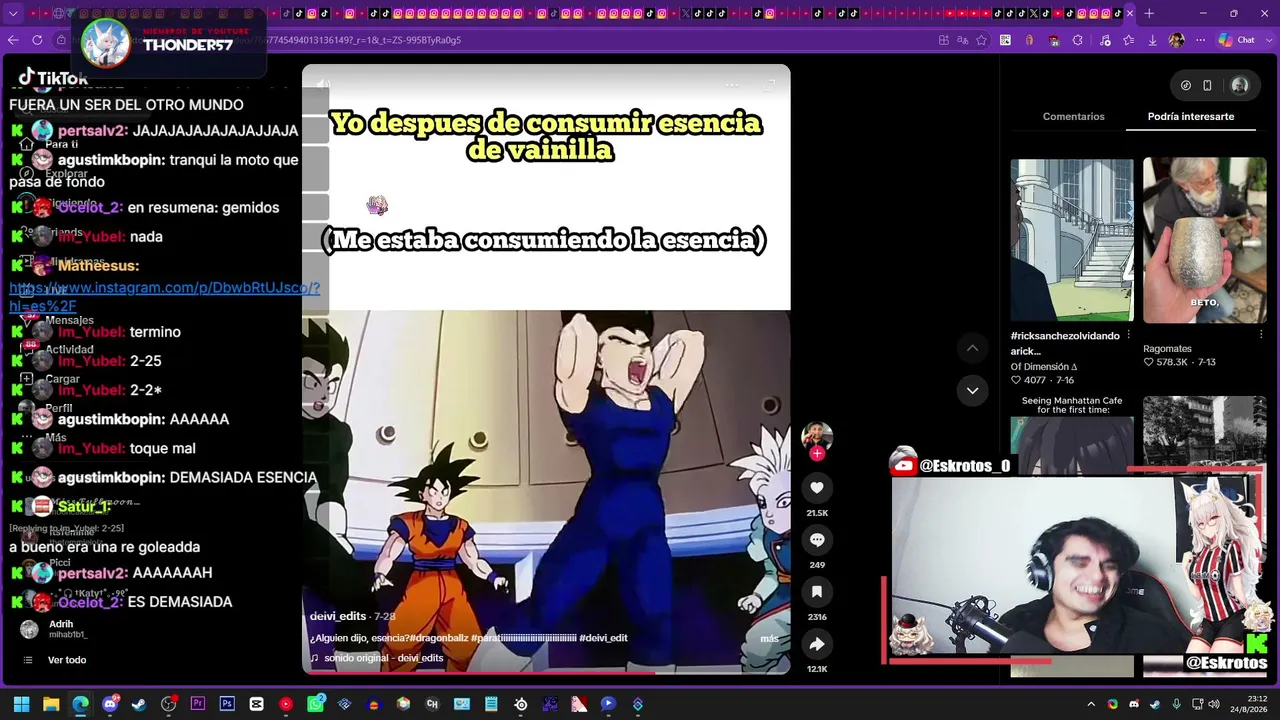
Task: Click the video progress bar
Action: (x=546, y=673)
